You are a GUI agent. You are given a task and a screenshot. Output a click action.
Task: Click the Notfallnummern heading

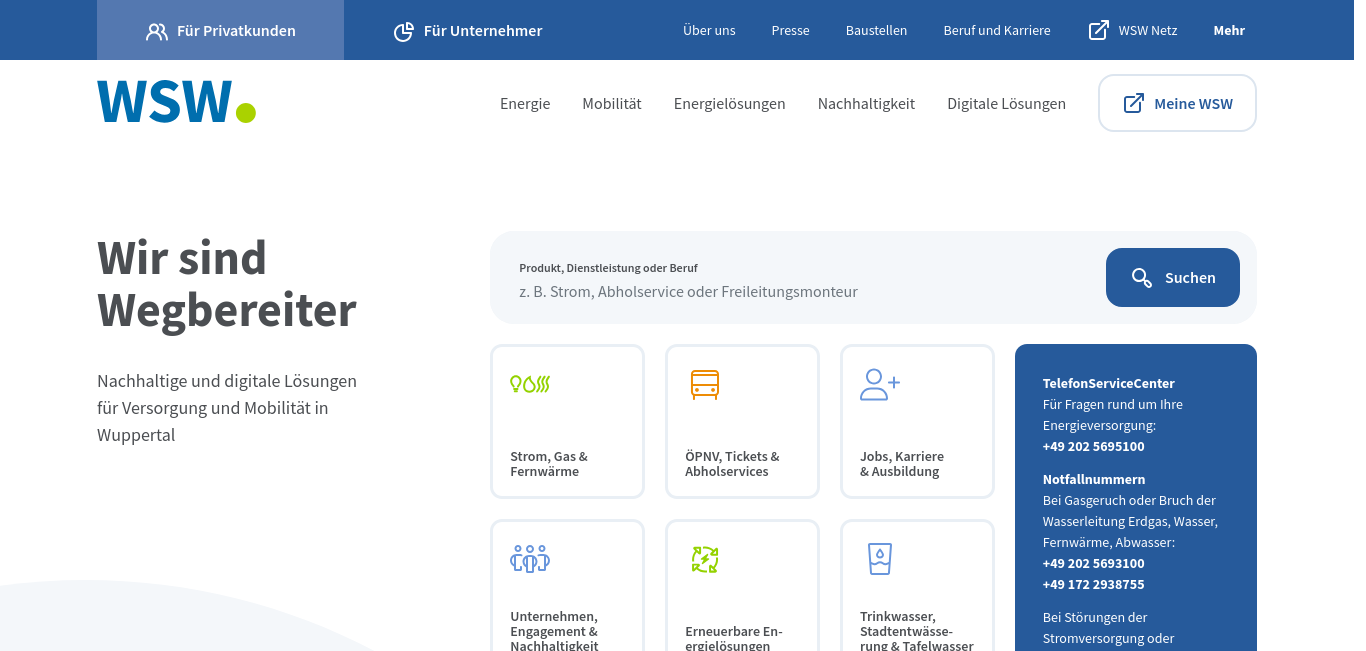(1094, 480)
